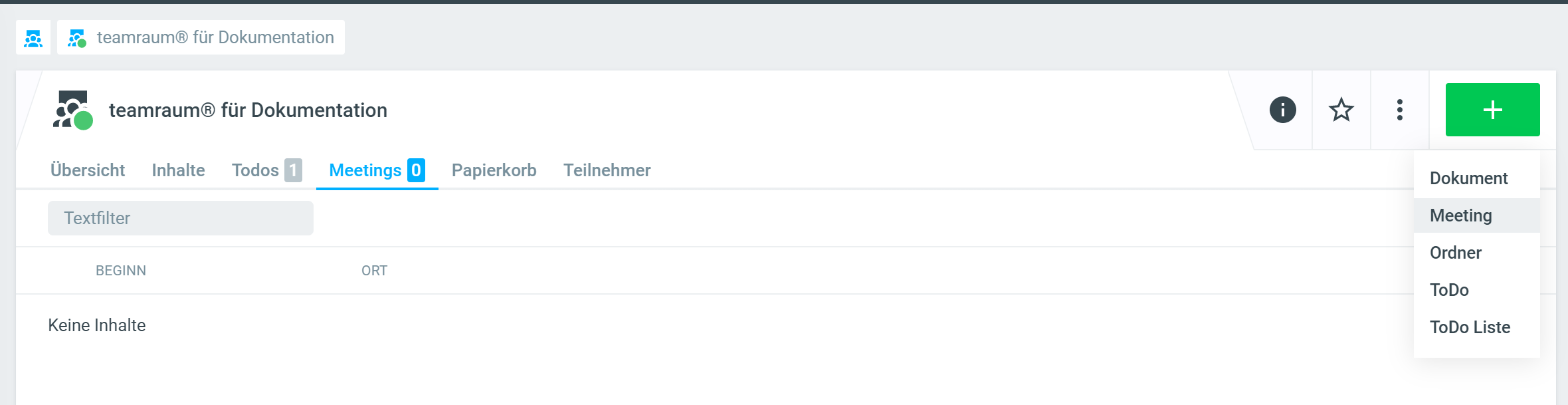Select Meeting in the add menu
1568x405 pixels.
click(x=1460, y=215)
